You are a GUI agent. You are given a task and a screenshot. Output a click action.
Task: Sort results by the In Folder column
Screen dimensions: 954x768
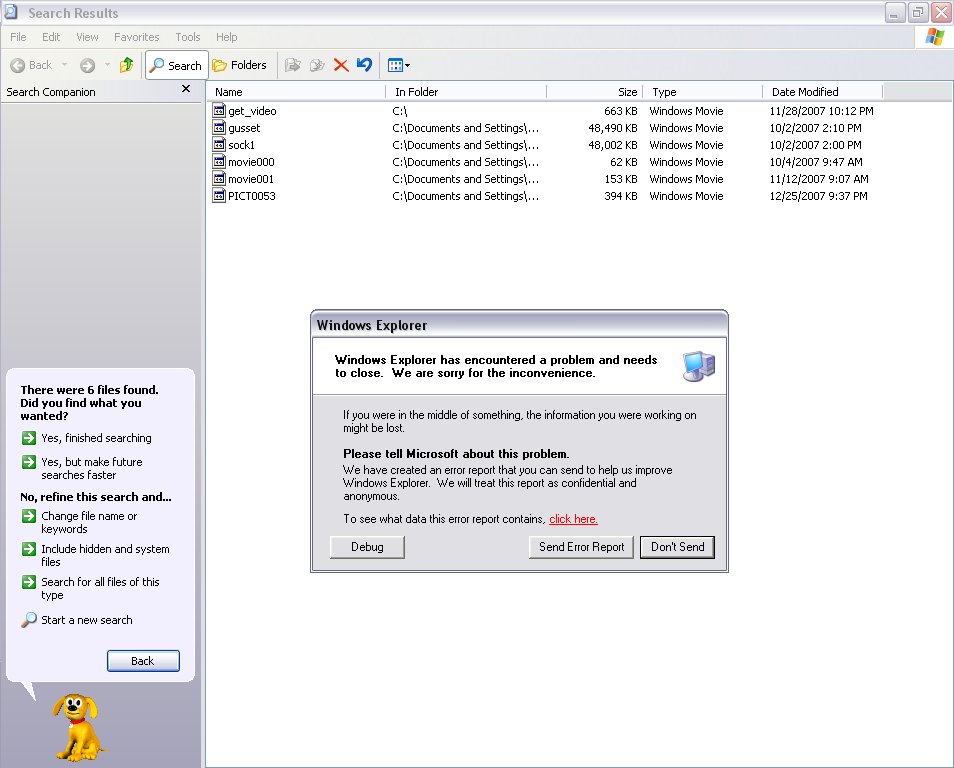pos(466,92)
